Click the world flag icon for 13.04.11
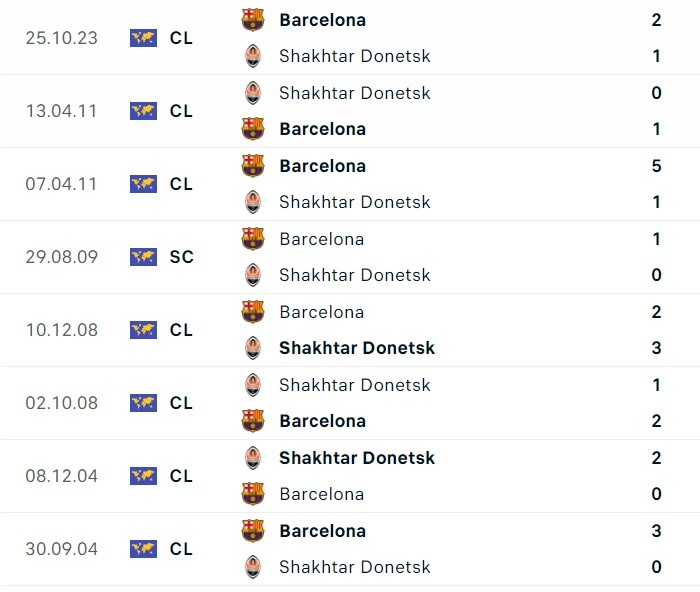 pos(143,111)
